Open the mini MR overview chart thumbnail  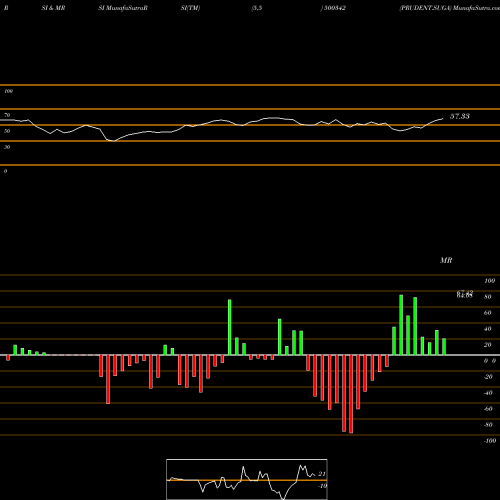pyautogui.click(x=247, y=479)
